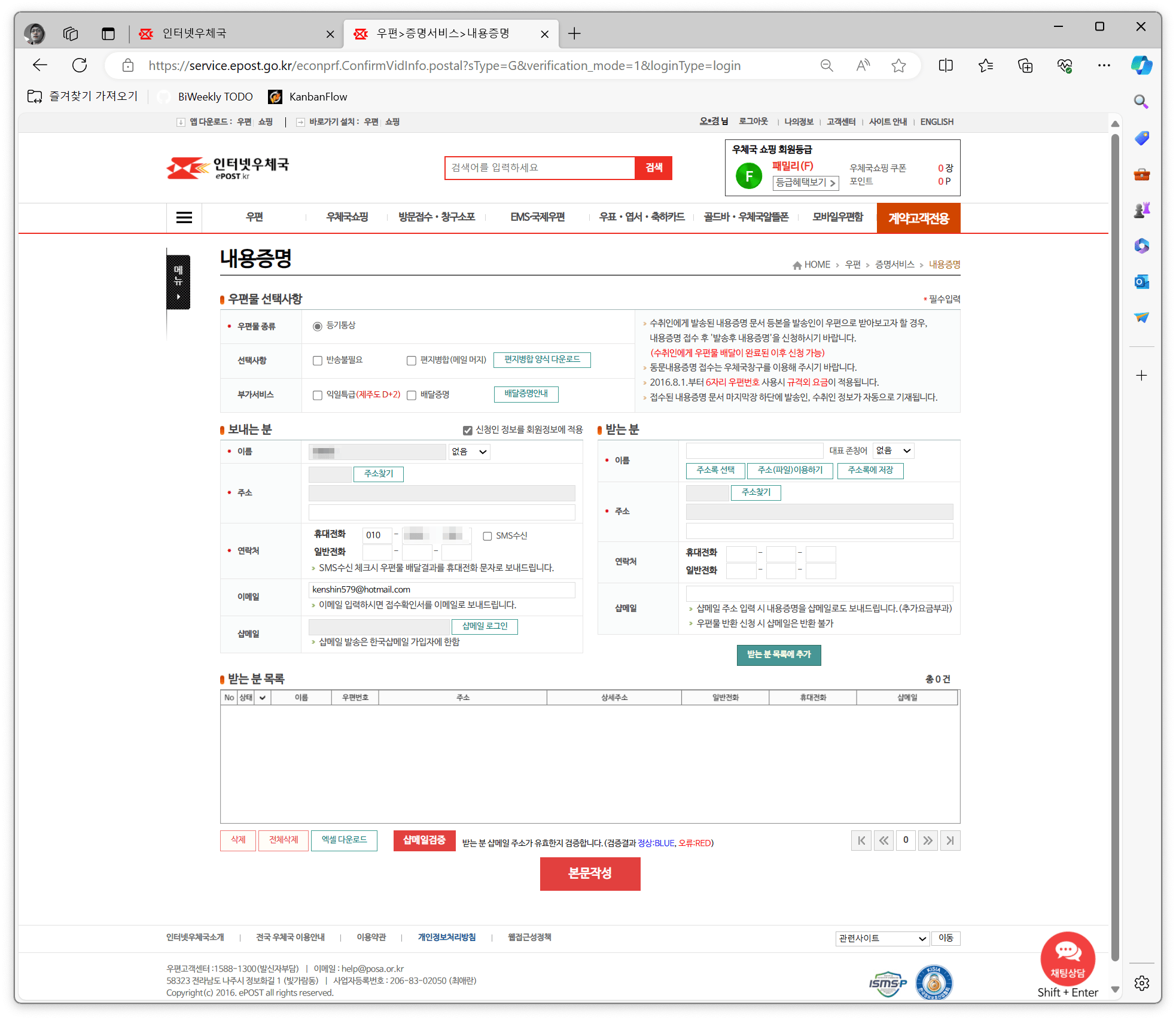
Task: Open 개인정보처리방침 footer link
Action: click(x=446, y=937)
